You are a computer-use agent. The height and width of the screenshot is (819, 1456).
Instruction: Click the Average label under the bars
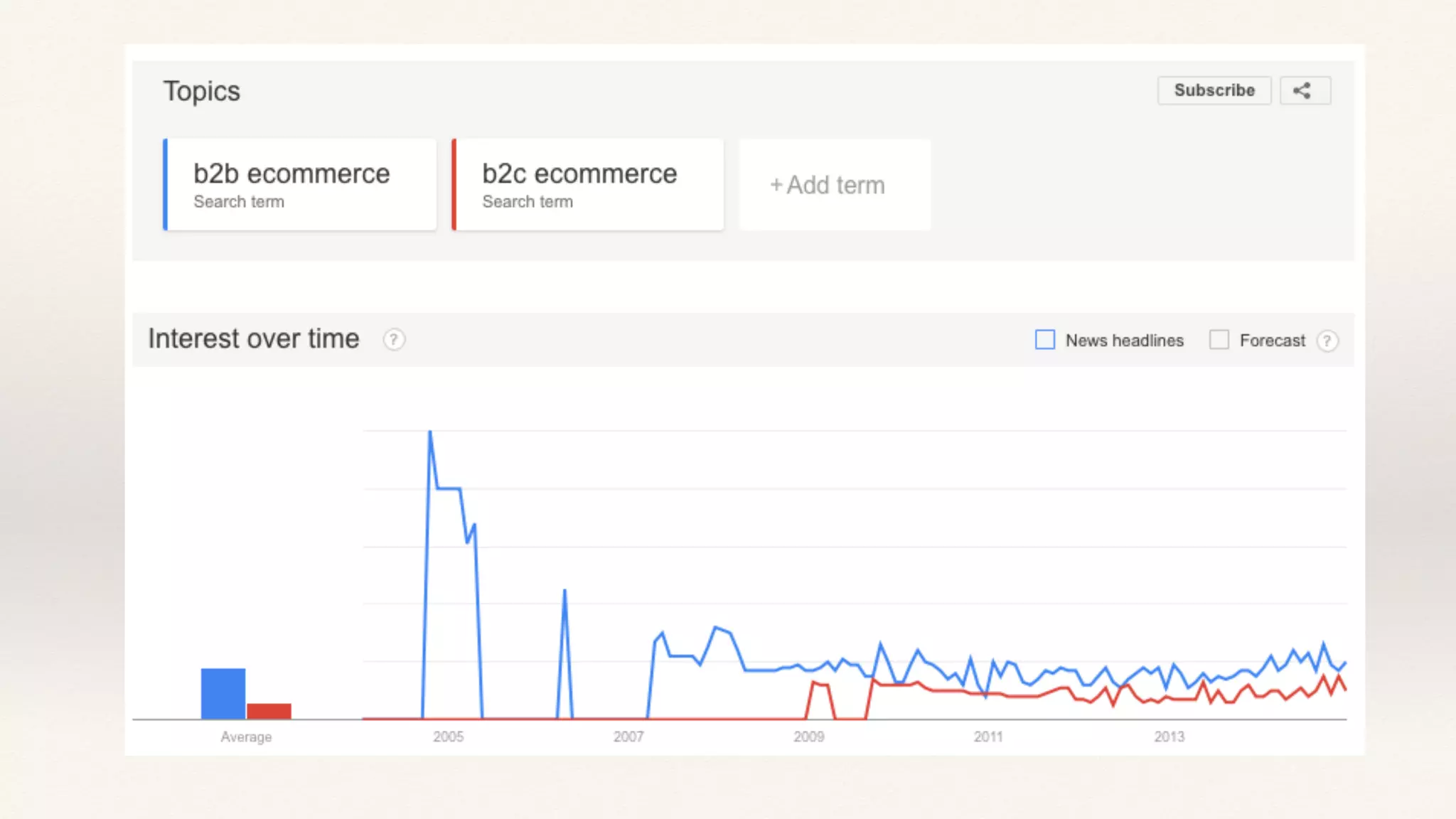[246, 737]
